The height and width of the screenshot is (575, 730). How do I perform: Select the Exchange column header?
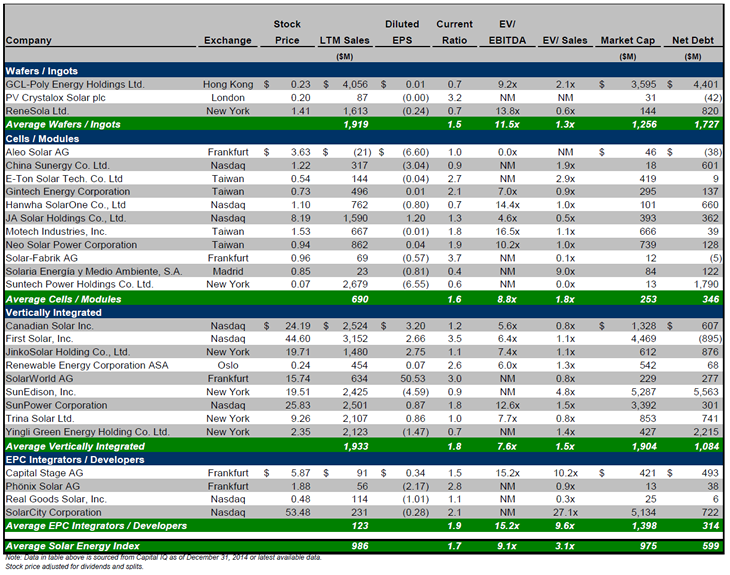(x=228, y=41)
